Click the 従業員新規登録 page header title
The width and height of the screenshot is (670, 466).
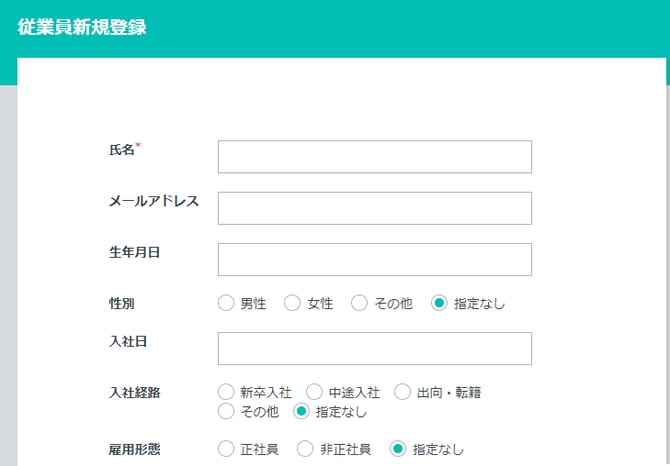pos(82,28)
